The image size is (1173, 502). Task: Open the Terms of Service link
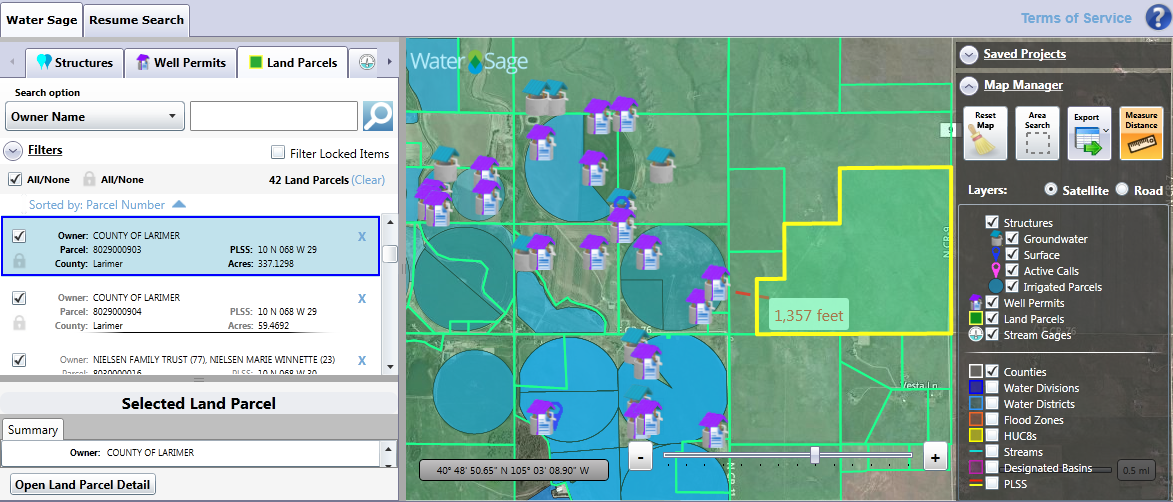coord(1076,18)
